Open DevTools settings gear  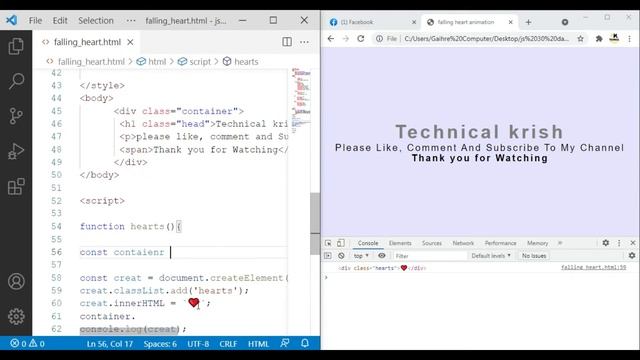pyautogui.click(x=606, y=243)
